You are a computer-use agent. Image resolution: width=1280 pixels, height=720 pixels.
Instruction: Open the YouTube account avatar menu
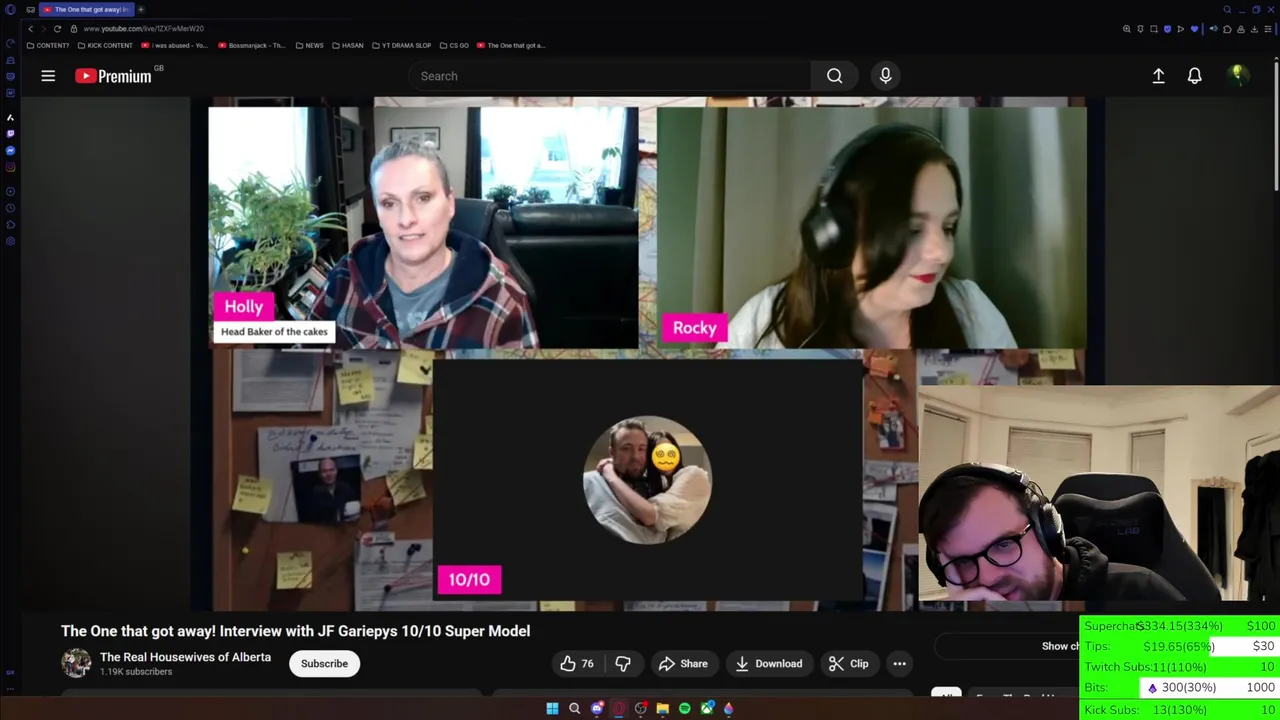coord(1238,75)
